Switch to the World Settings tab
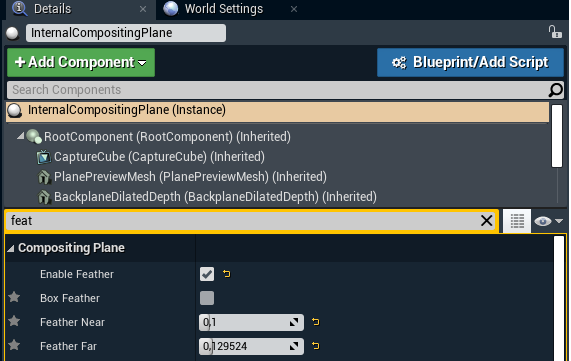Viewport: 571px width, 361px height. [x=224, y=9]
